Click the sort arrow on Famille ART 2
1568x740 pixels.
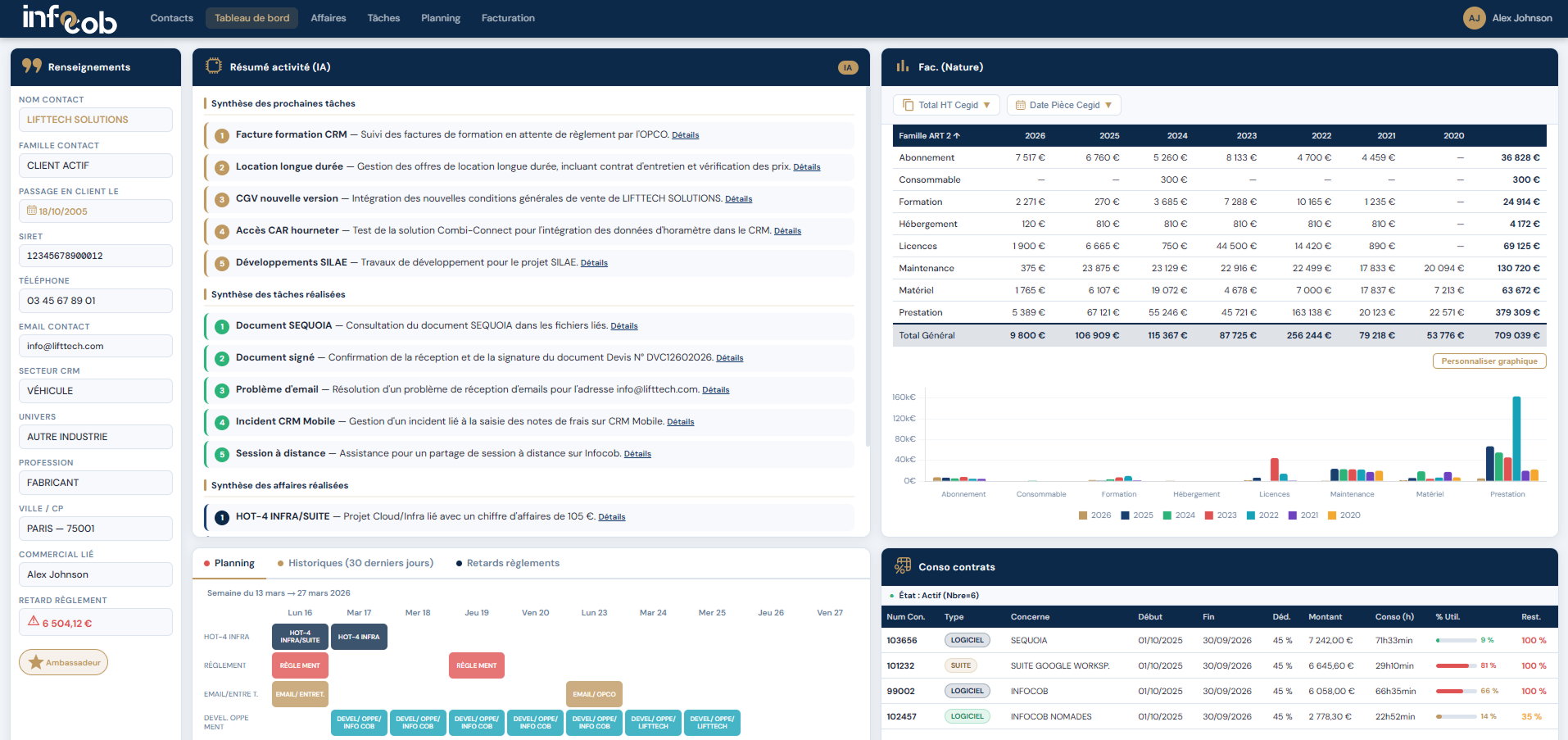pyautogui.click(x=956, y=136)
